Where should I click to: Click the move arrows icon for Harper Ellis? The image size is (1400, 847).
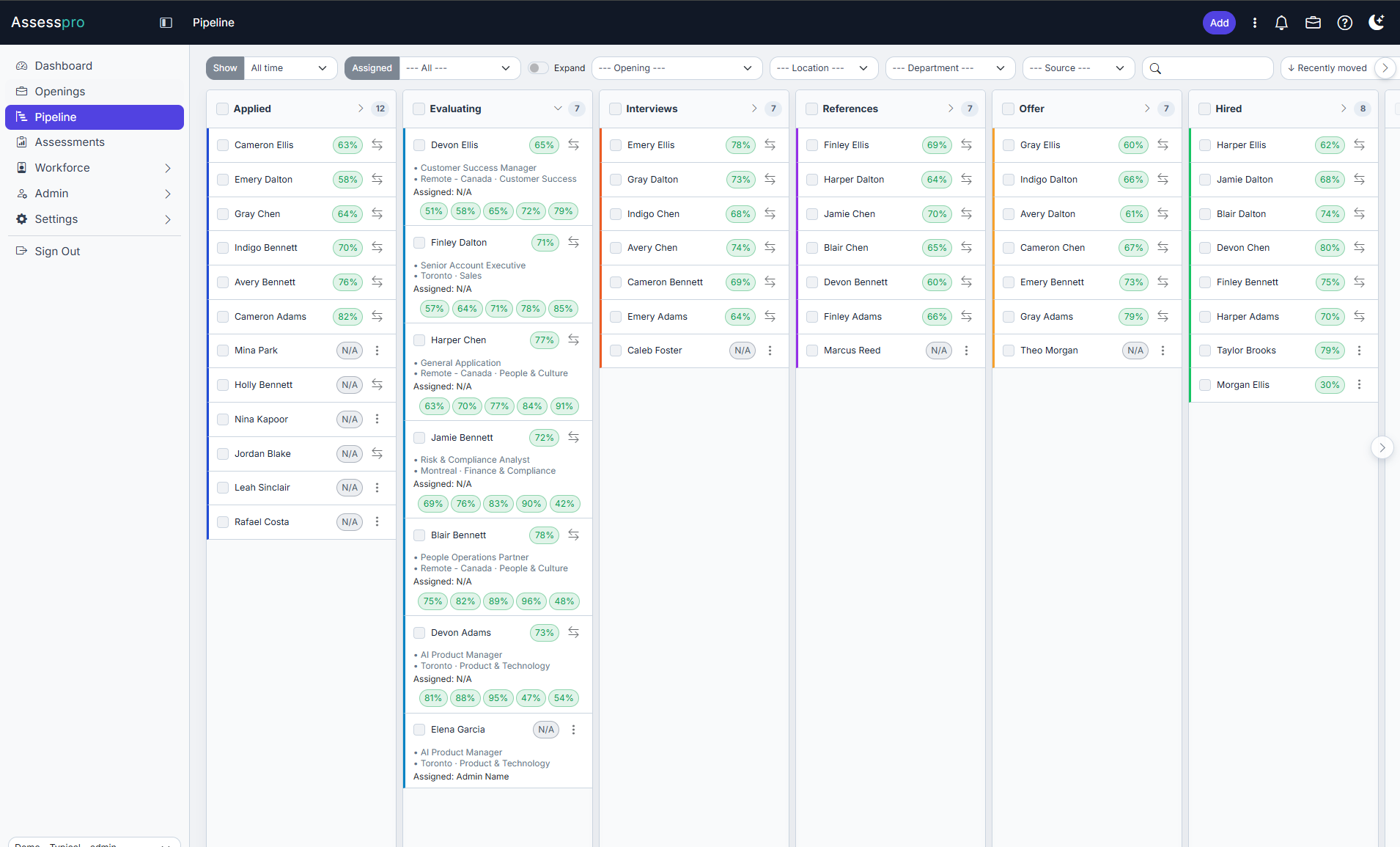pos(1359,145)
